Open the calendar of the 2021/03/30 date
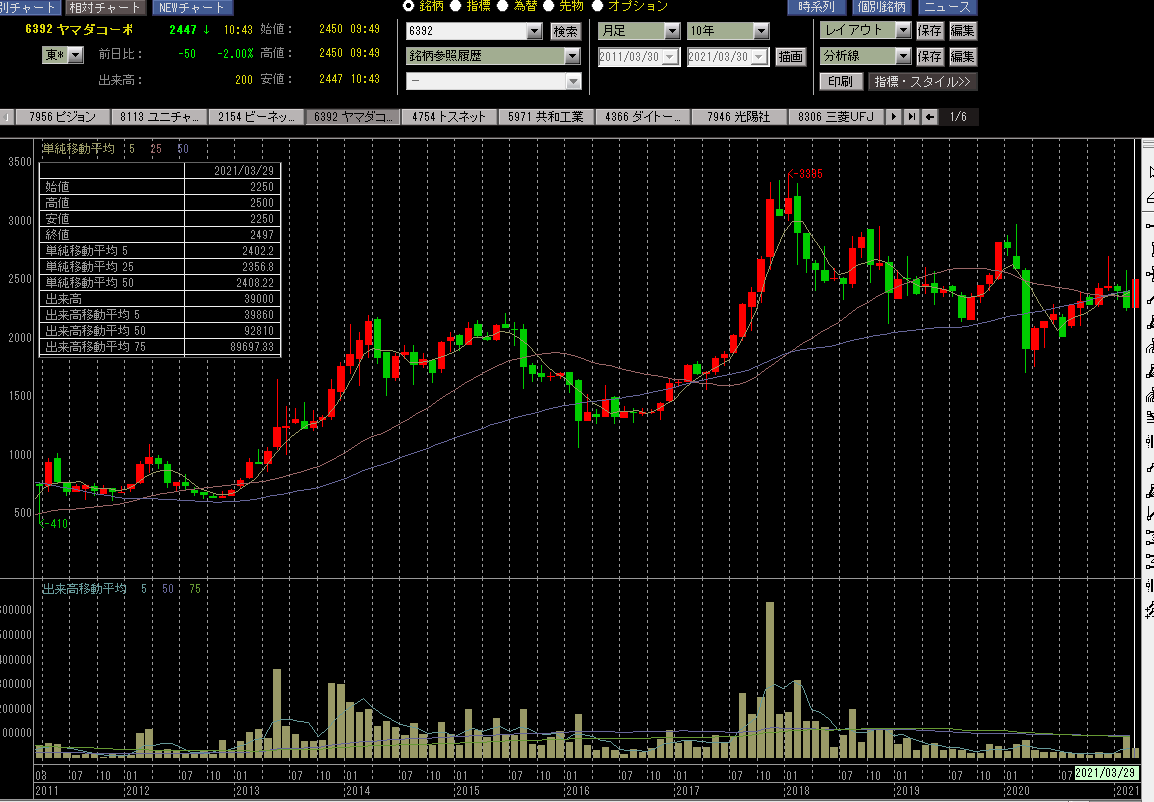The width and height of the screenshot is (1154, 802). [x=759, y=57]
